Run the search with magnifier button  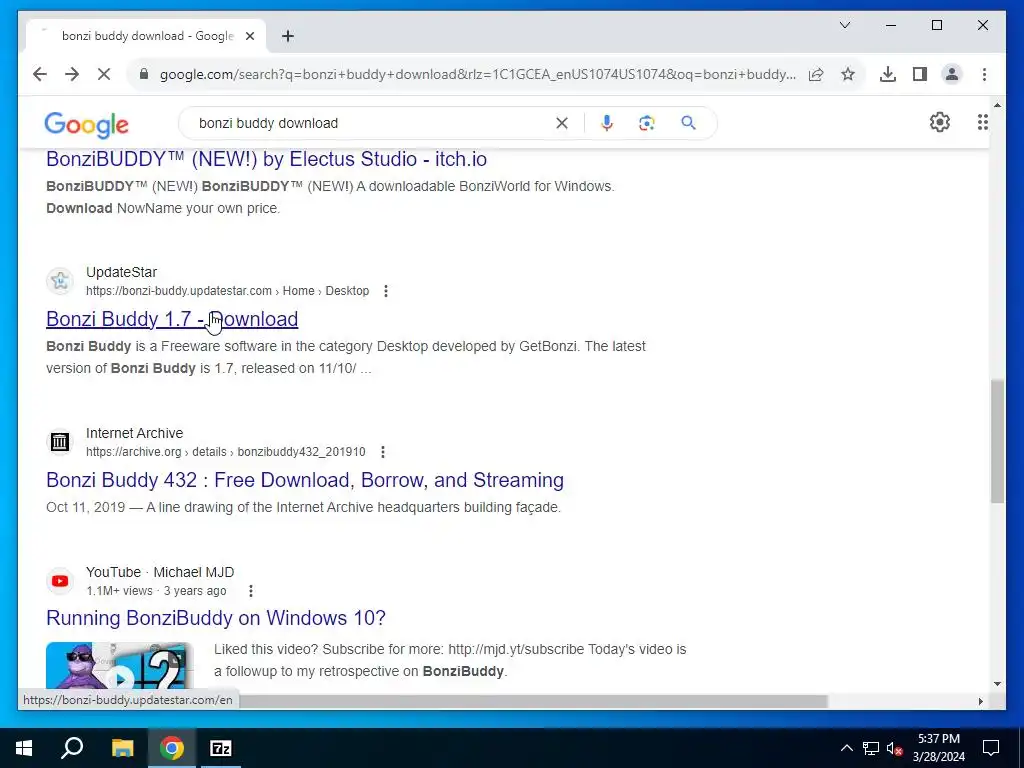tap(688, 123)
